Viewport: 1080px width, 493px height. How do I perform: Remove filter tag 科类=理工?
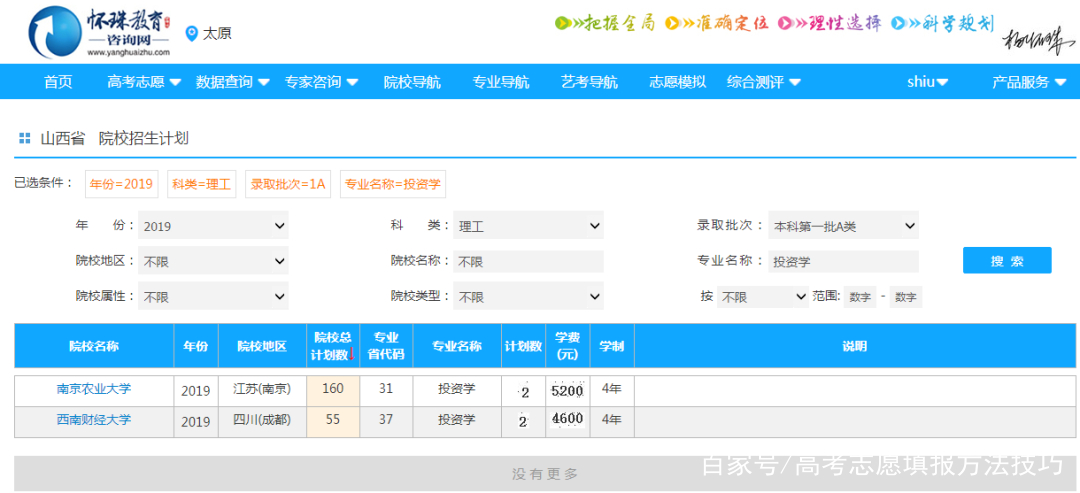[202, 184]
